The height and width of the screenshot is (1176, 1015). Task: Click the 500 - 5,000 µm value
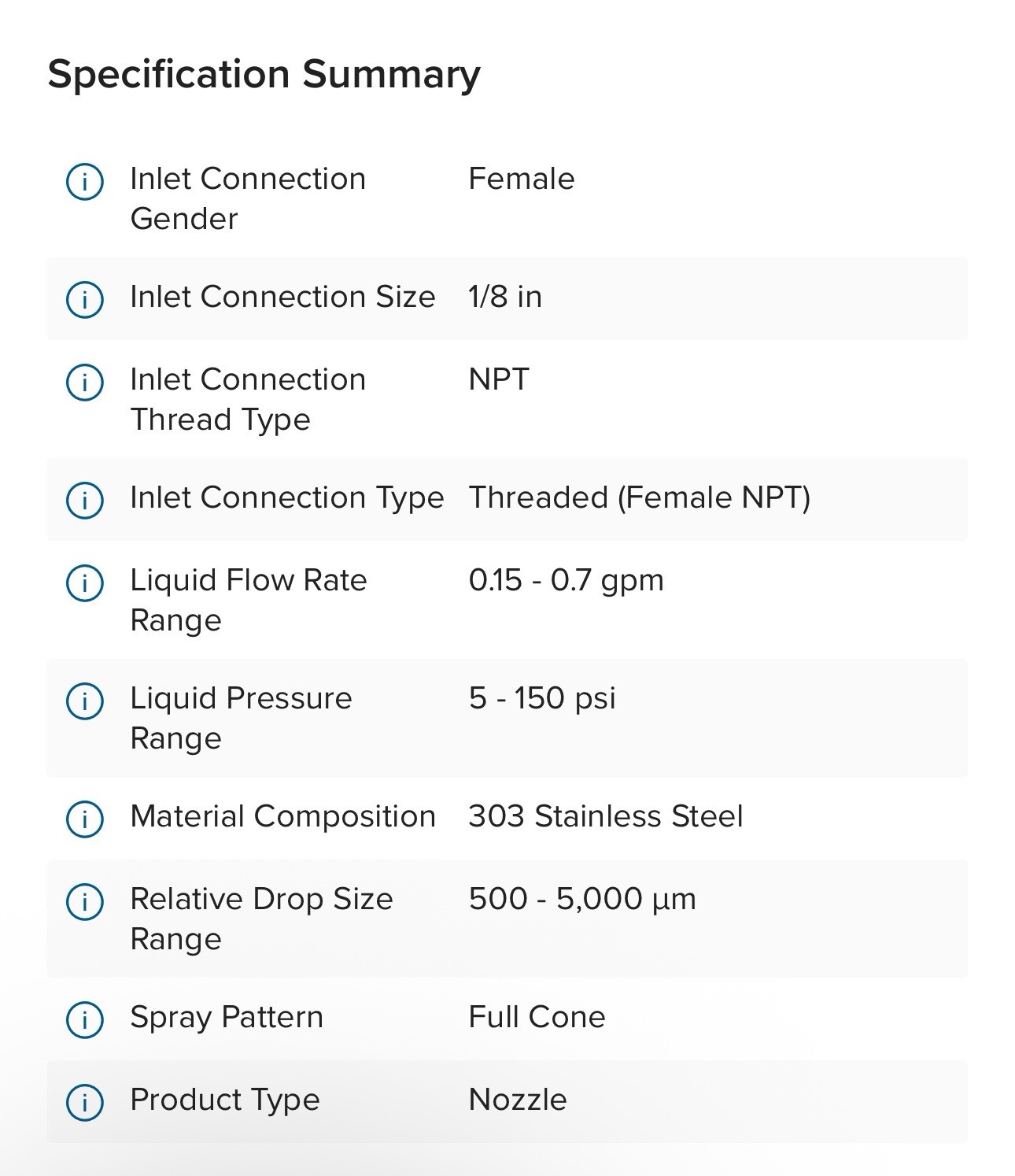(x=582, y=899)
